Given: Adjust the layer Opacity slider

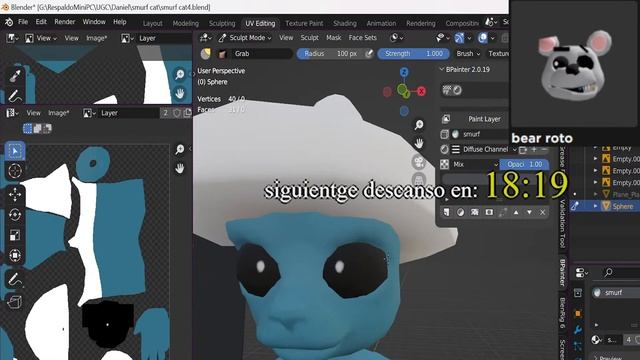Looking at the screenshot, I should [524, 164].
